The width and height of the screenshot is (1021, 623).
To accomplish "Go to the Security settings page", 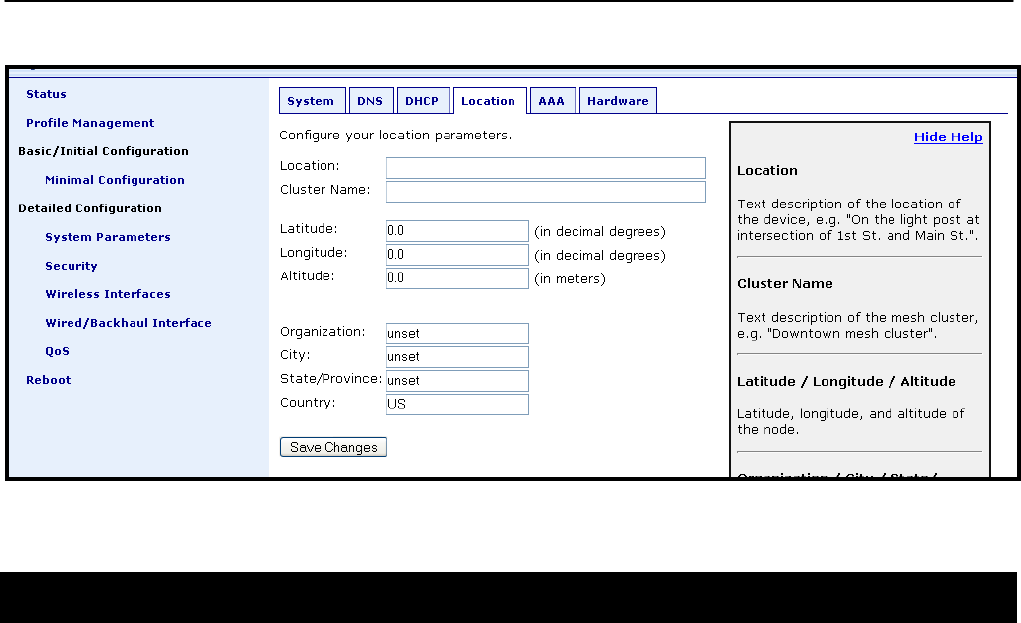I will 71,266.
